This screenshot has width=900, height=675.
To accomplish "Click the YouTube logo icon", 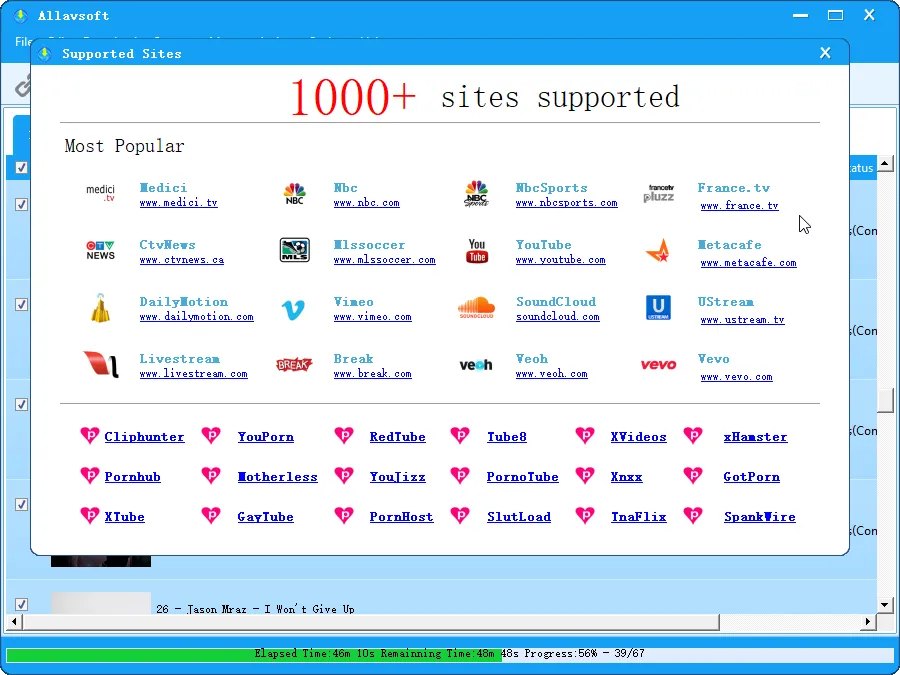I will (x=476, y=251).
